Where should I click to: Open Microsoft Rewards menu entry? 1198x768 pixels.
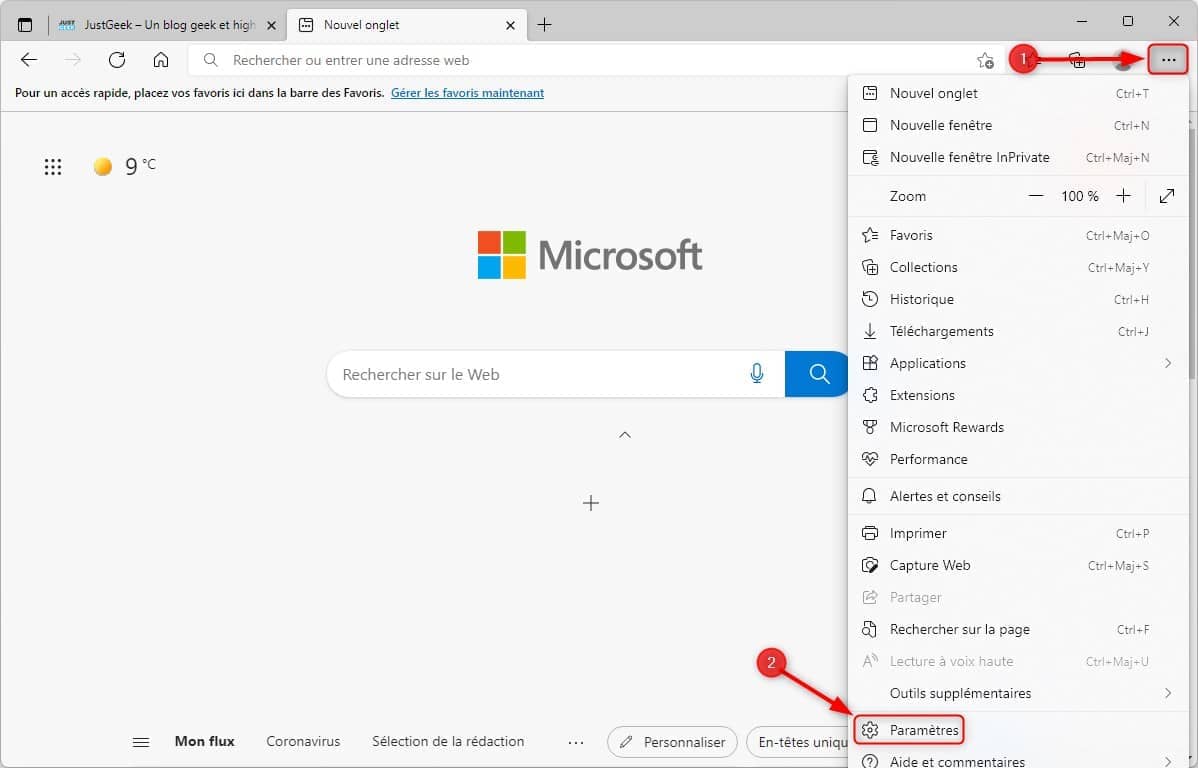point(1018,428)
